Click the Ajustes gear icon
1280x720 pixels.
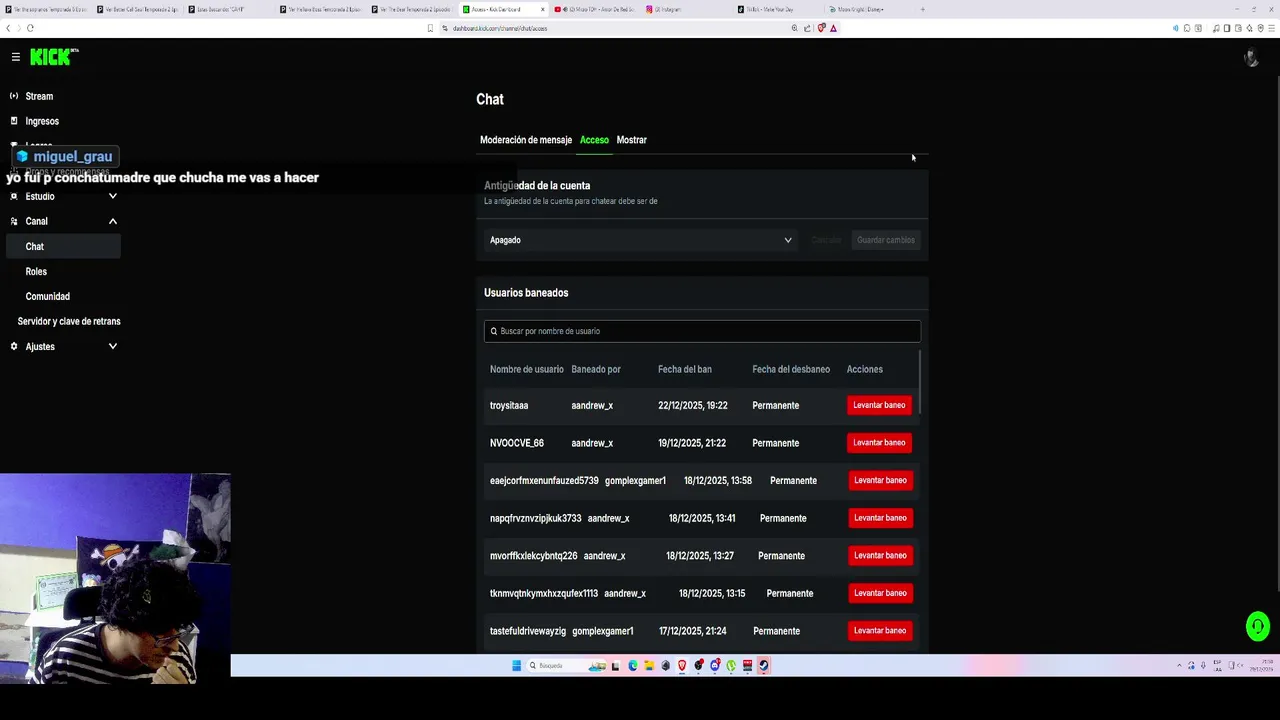[14, 346]
